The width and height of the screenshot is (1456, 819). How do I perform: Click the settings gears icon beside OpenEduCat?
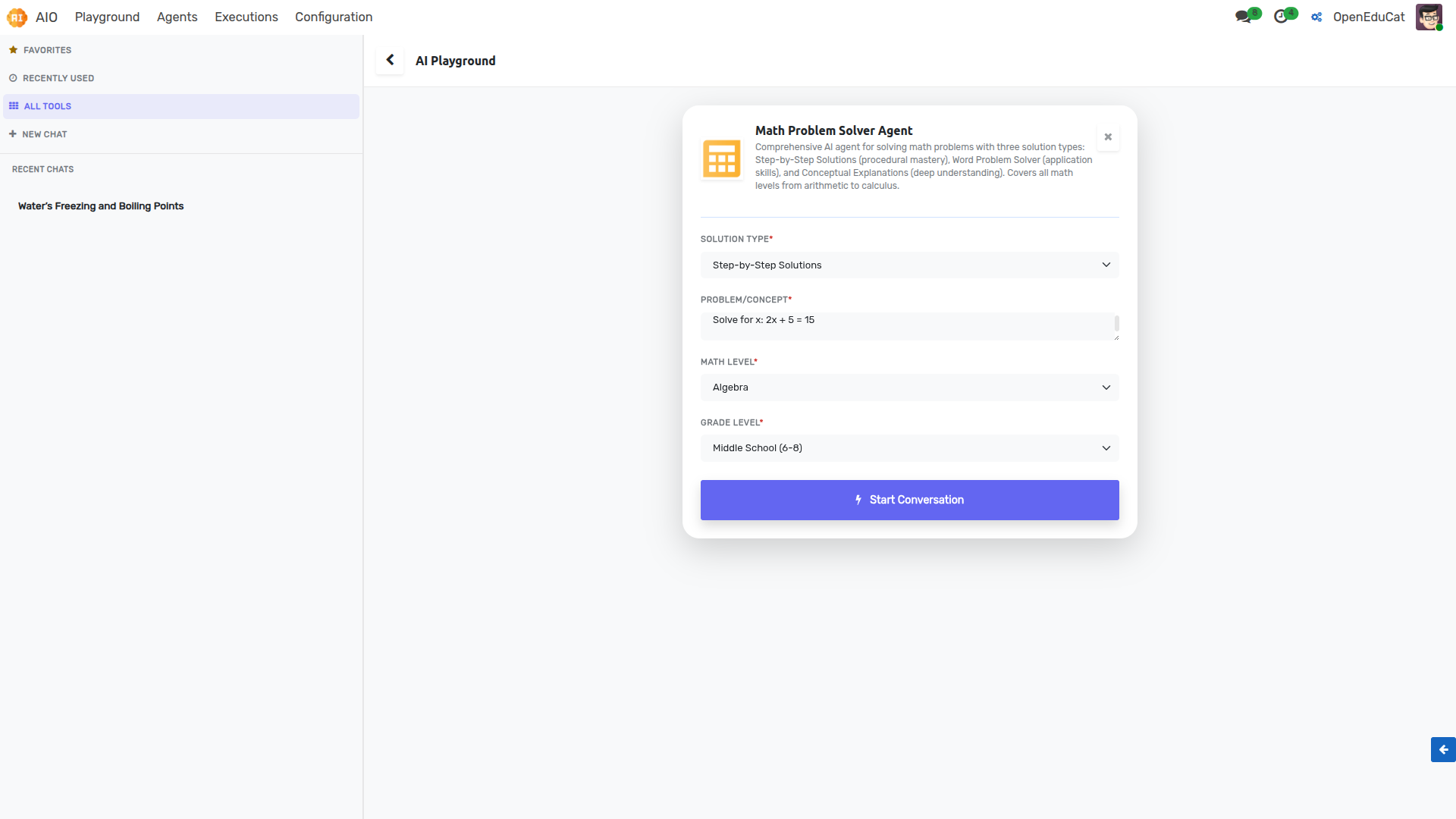coord(1316,17)
